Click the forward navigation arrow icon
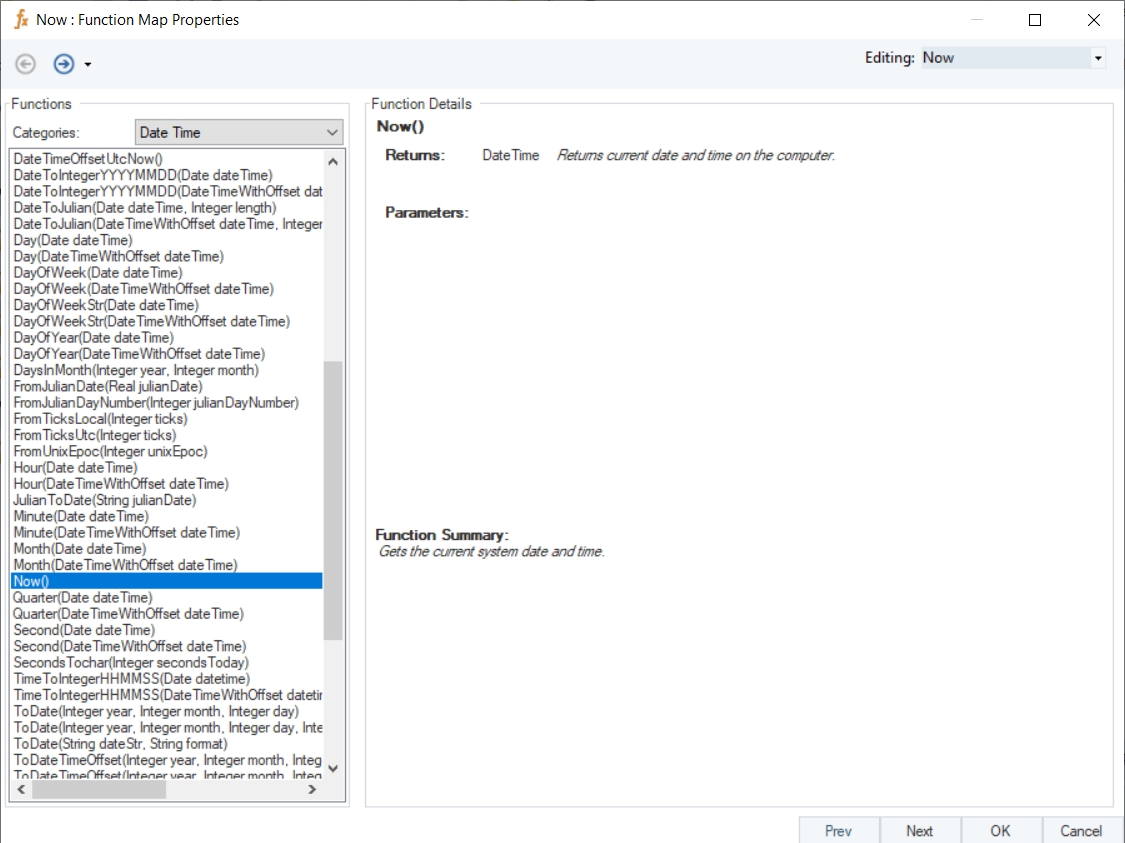1125x843 pixels. tap(64, 64)
